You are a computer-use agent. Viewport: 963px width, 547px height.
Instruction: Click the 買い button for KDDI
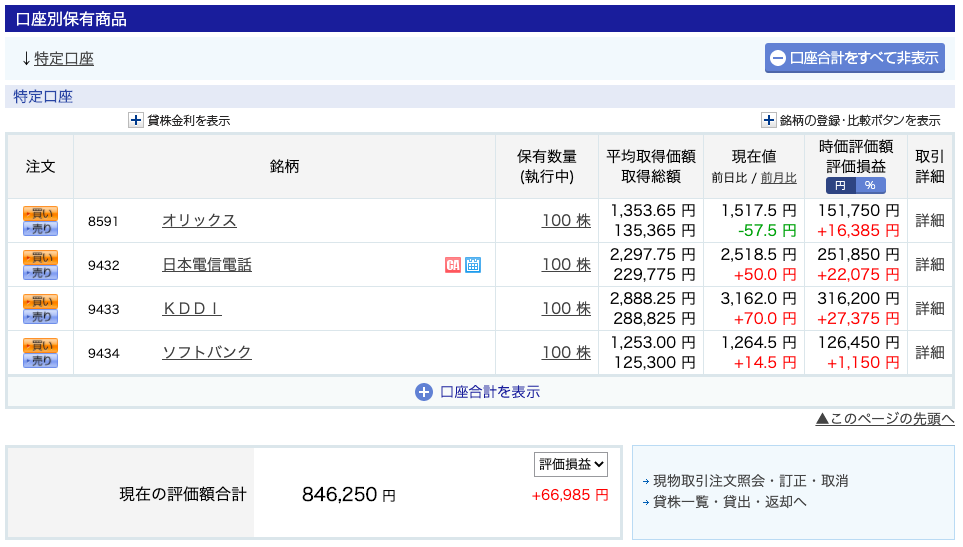(x=41, y=301)
